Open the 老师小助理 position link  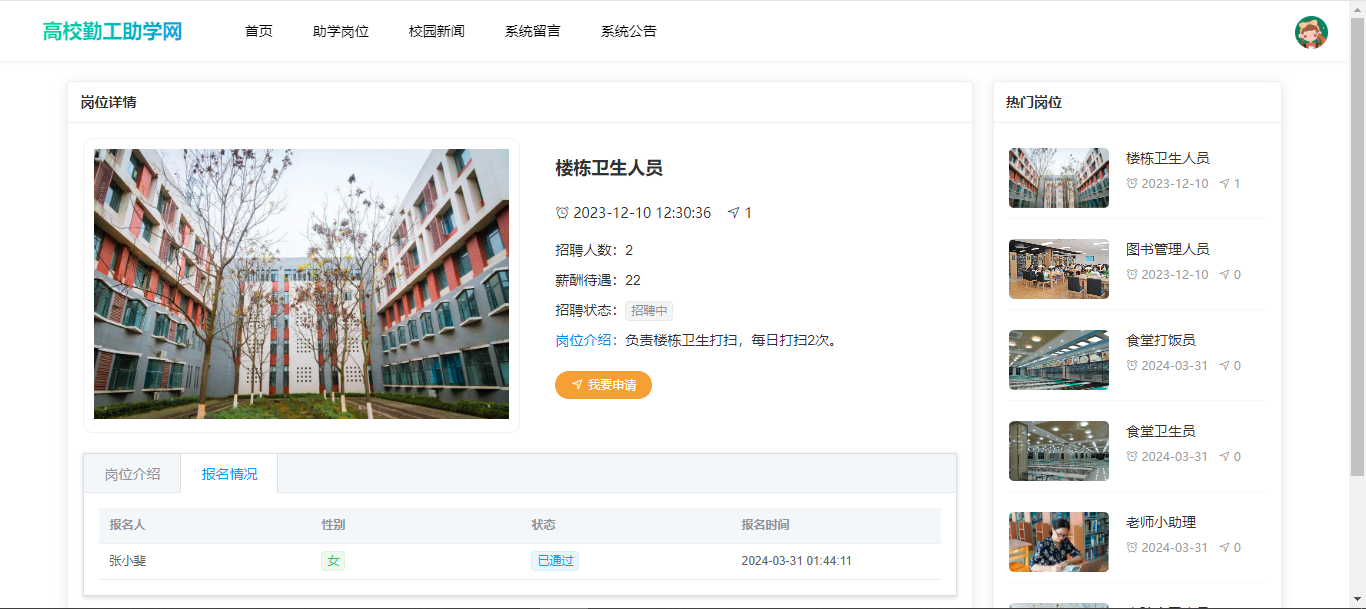1160,522
